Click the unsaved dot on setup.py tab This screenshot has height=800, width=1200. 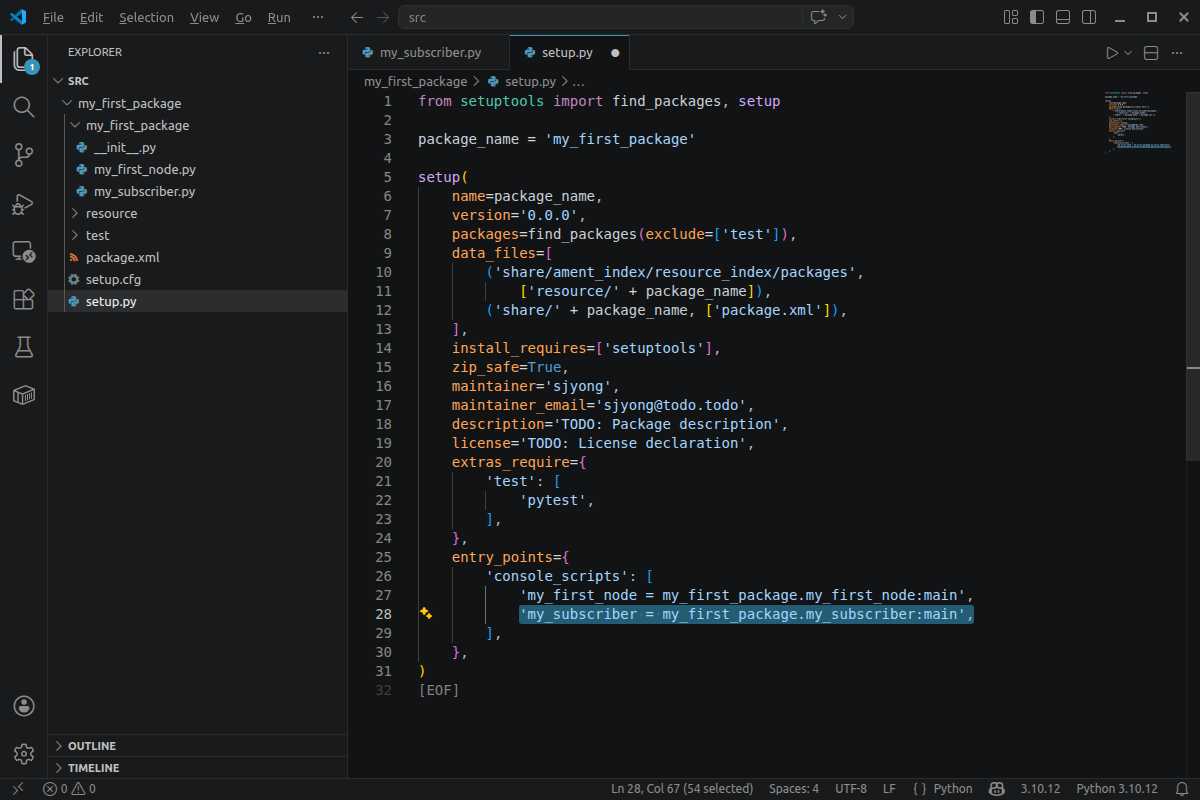click(x=614, y=53)
